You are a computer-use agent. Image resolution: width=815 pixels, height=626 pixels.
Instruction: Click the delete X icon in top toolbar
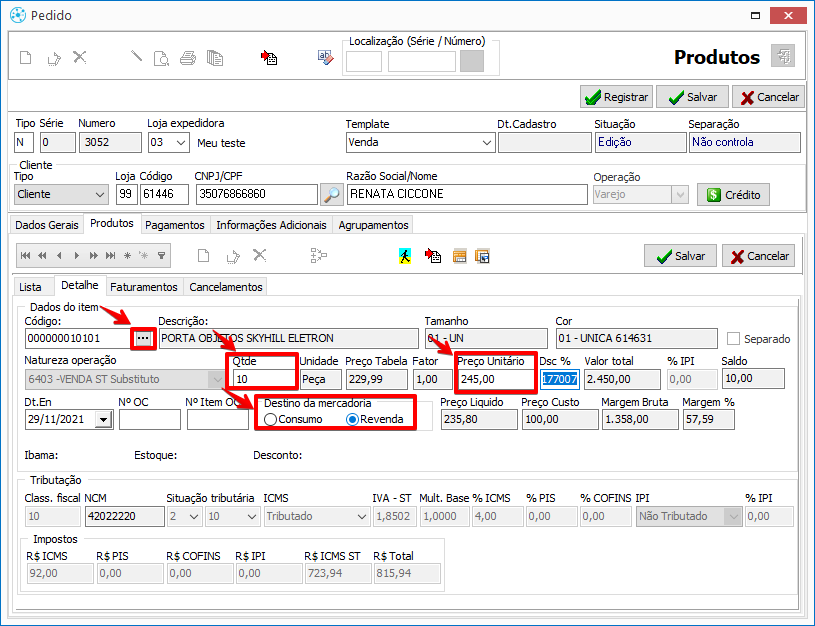[x=80, y=57]
